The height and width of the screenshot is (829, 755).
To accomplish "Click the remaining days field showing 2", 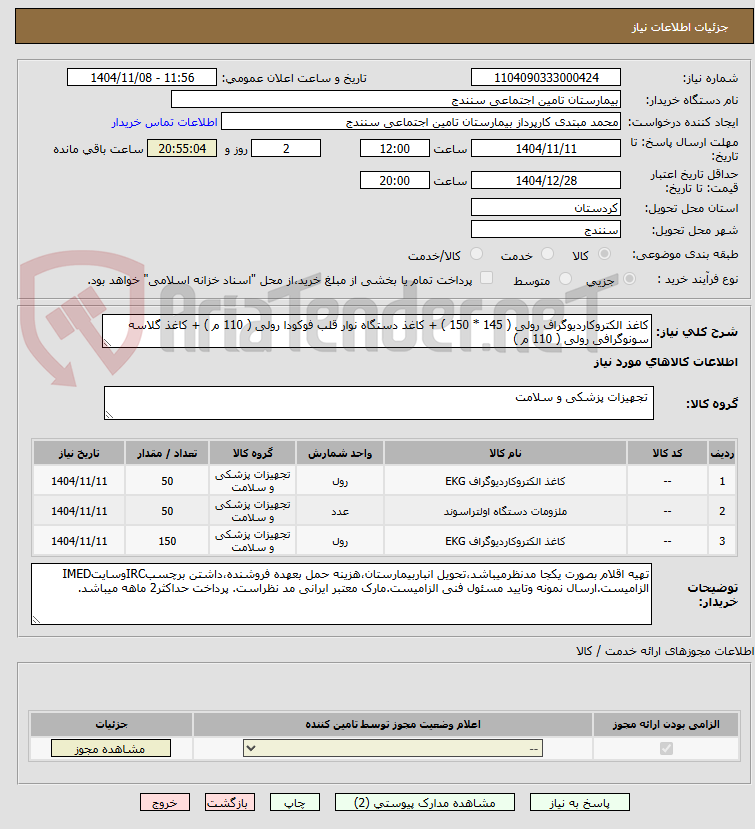I will pos(286,149).
